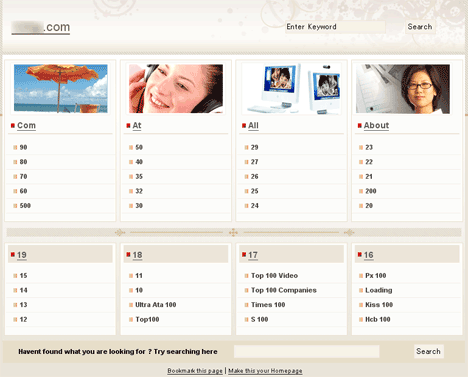468x377 pixels.
Task: Go to the 24 link
Action: 255,206
